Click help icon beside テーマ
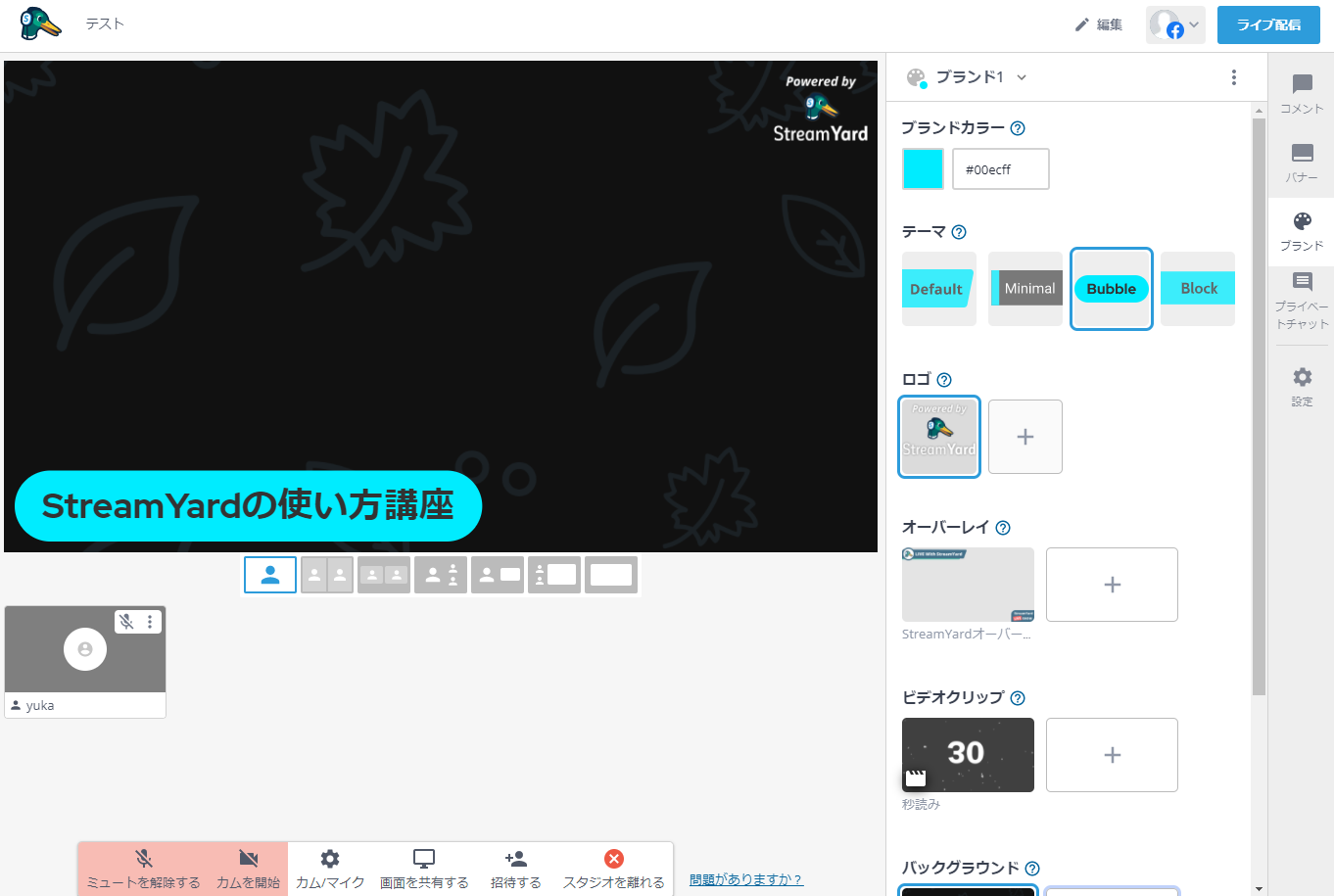Viewport: 1334px width, 896px height. [959, 232]
